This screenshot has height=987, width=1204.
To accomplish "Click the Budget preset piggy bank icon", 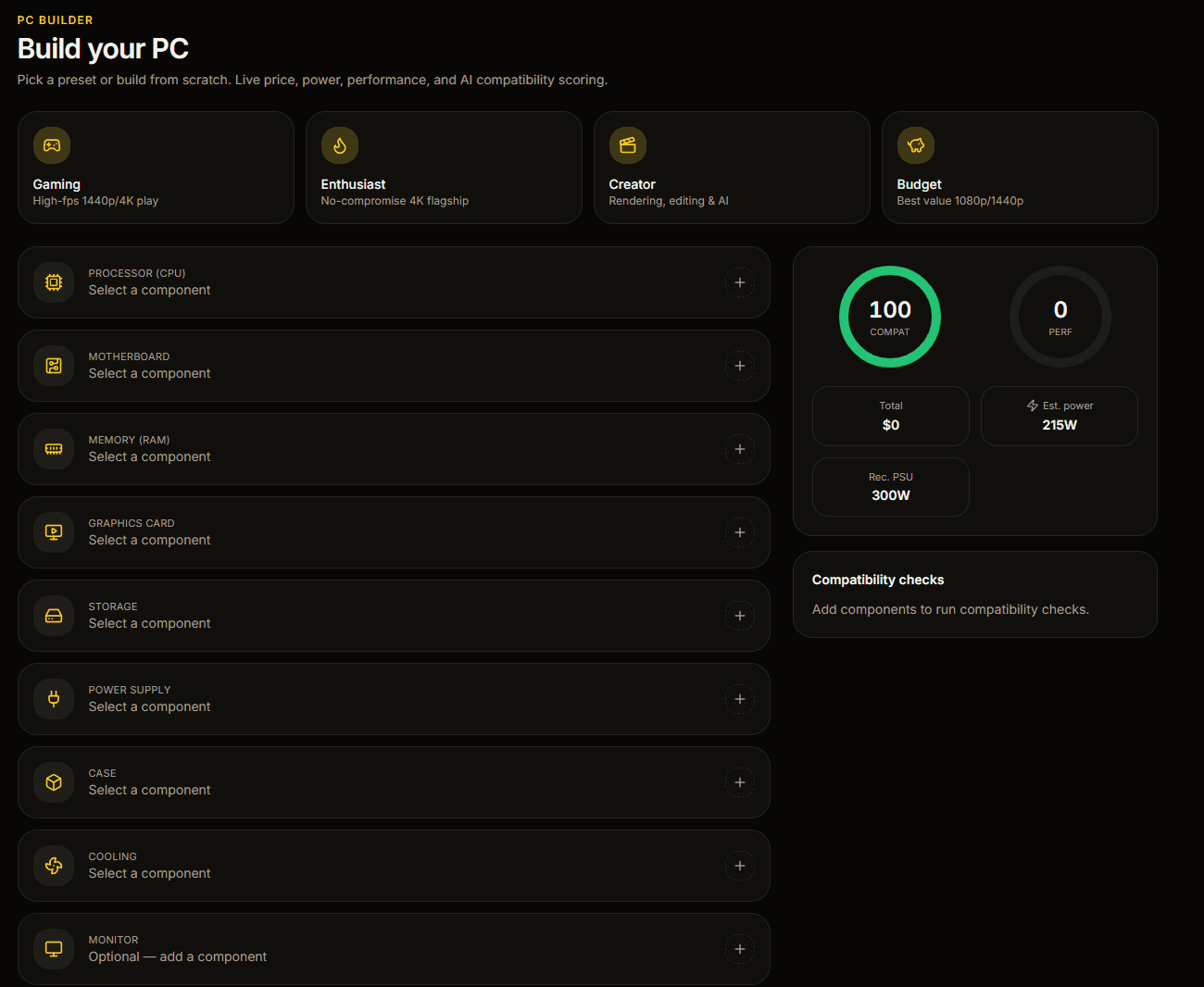I will point(916,145).
